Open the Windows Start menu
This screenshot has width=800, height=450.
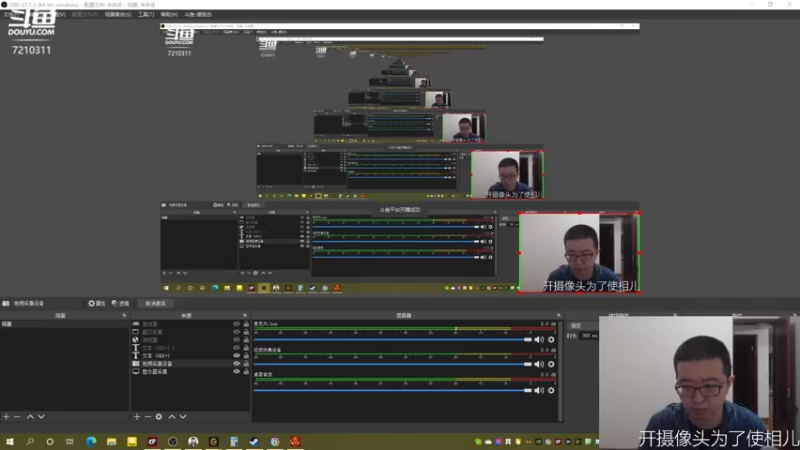[x=10, y=442]
